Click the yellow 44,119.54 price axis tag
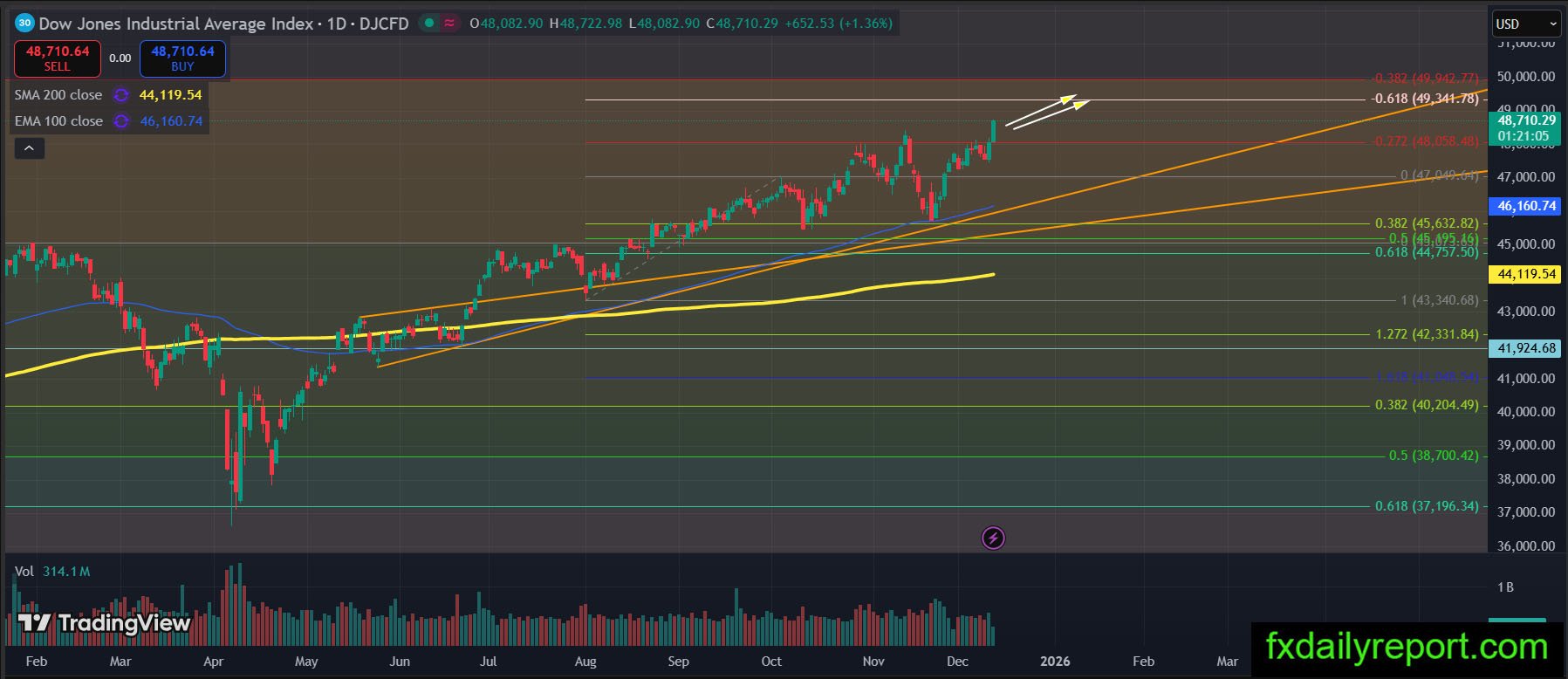Image resolution: width=1568 pixels, height=679 pixels. [1525, 274]
